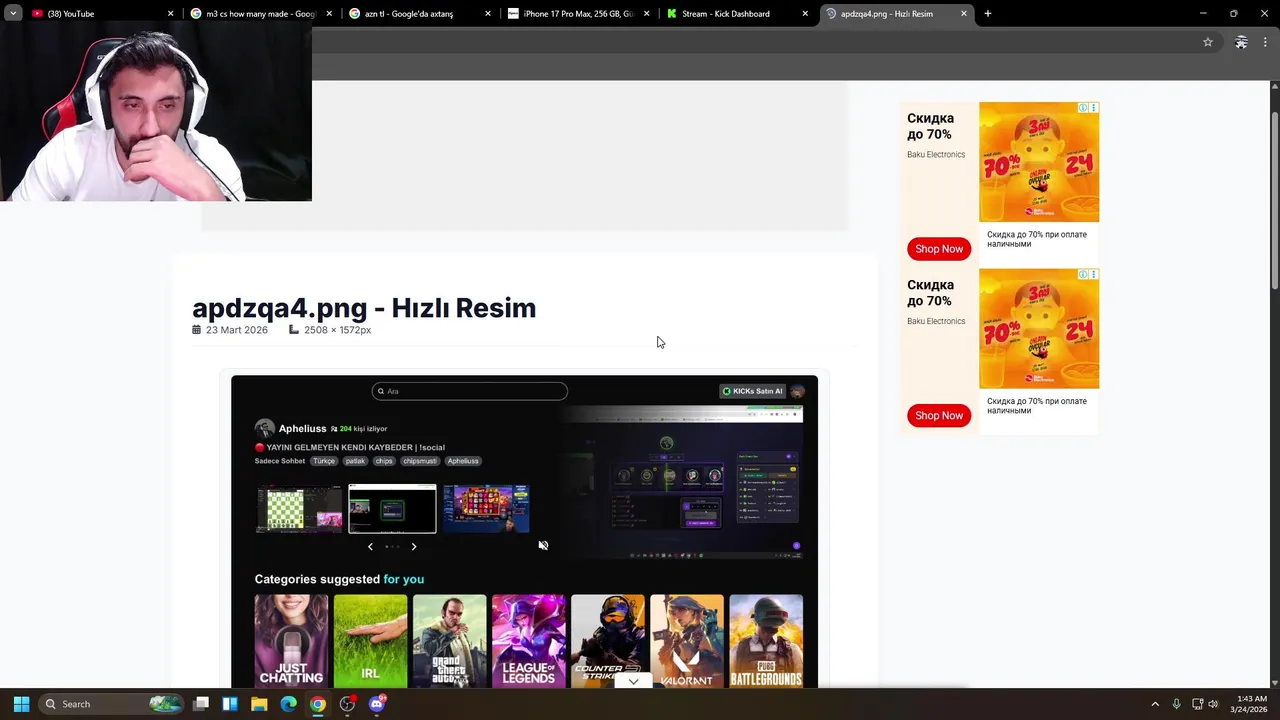Click the 'apdzqa4.png - Hızlı Resim' page heading
This screenshot has height=720, width=1280.
[x=364, y=308]
